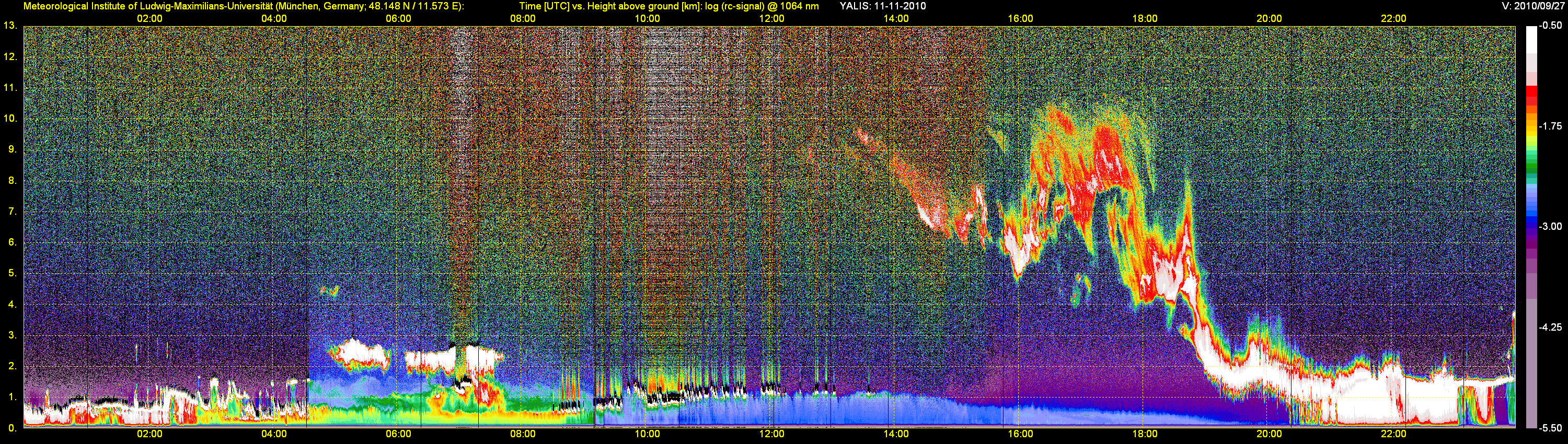Image resolution: width=1568 pixels, height=444 pixels.
Task: Pick the 4. km height axis label
Action: pos(11,304)
